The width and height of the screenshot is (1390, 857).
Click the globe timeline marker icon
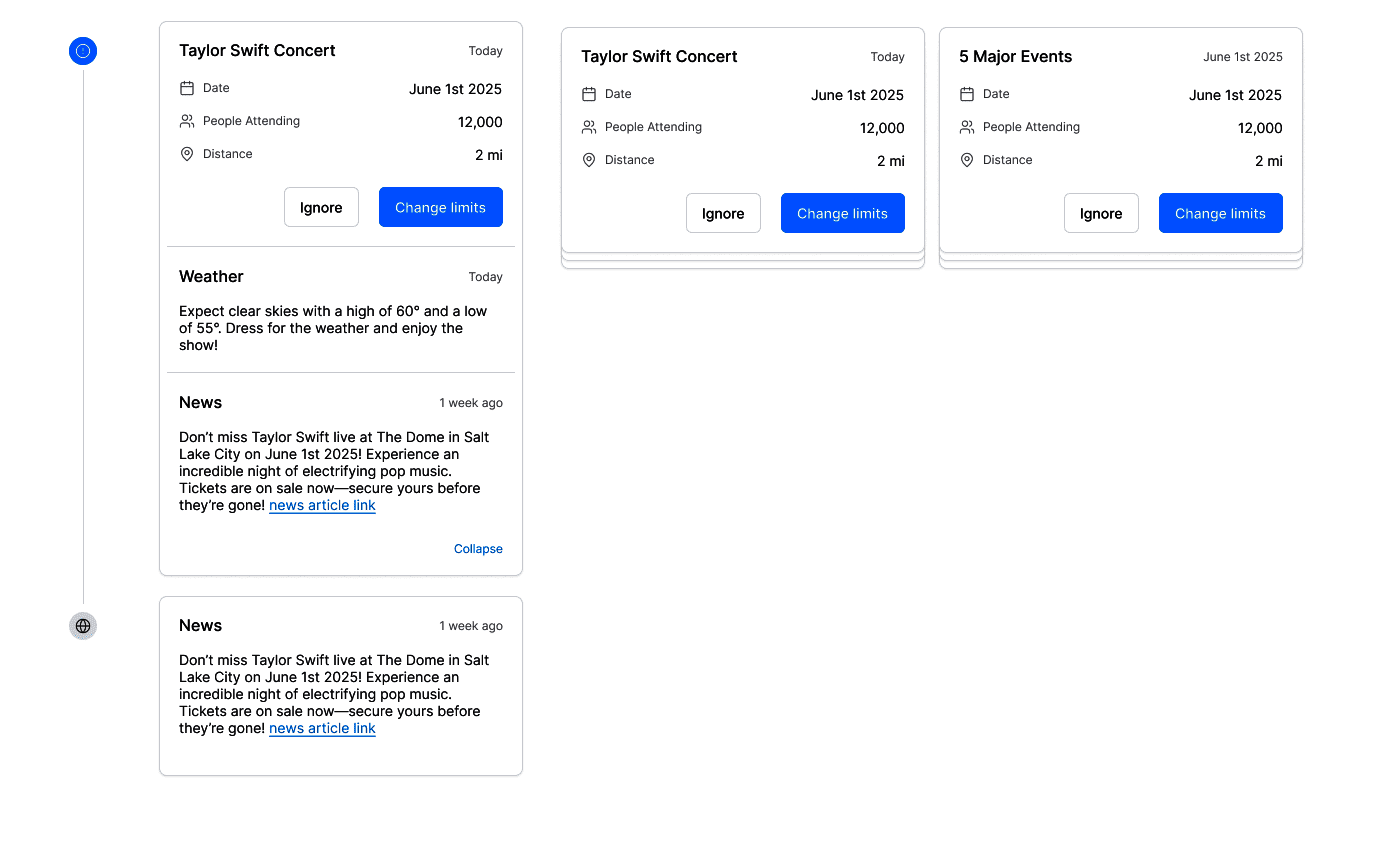(x=83, y=626)
